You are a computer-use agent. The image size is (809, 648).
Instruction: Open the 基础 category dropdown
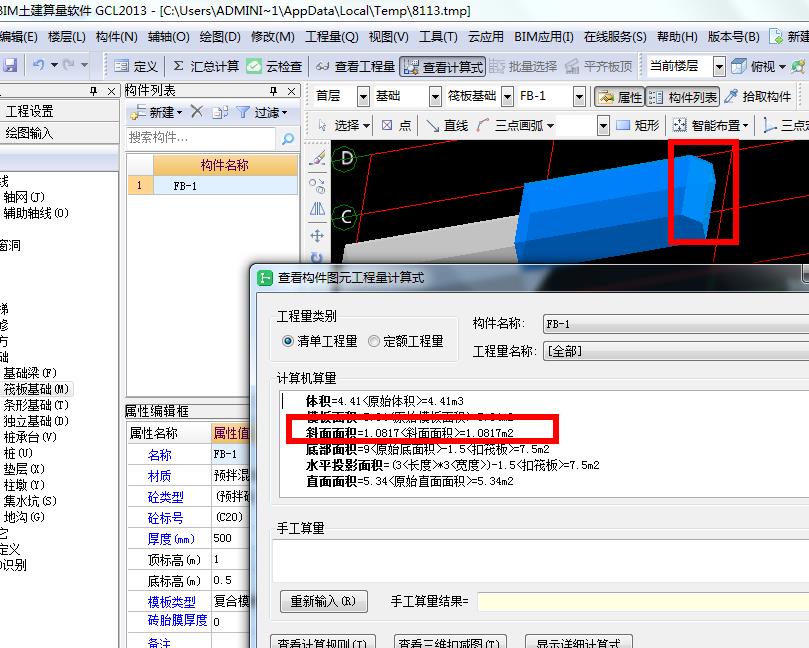[435, 96]
